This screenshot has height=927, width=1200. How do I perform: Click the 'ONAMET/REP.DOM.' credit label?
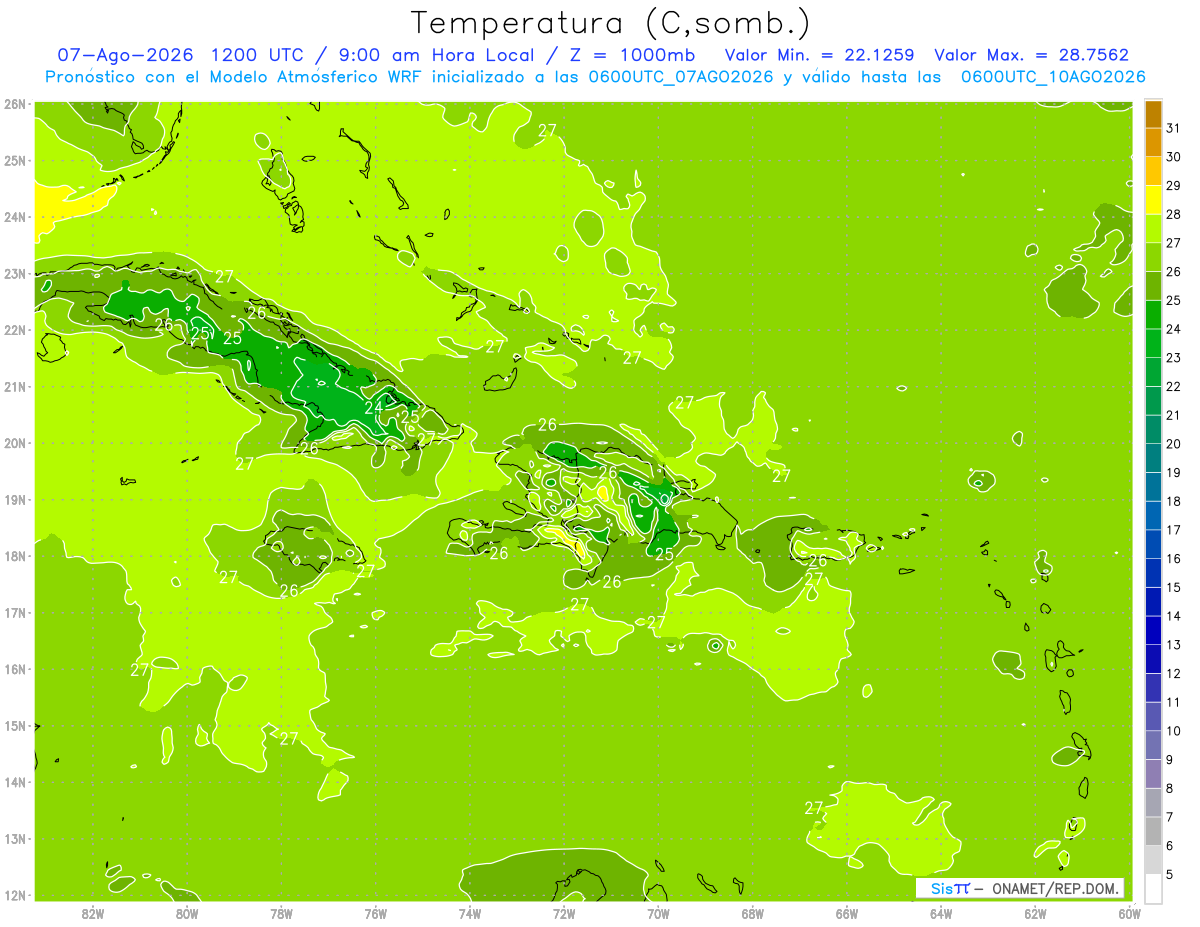point(1056,888)
